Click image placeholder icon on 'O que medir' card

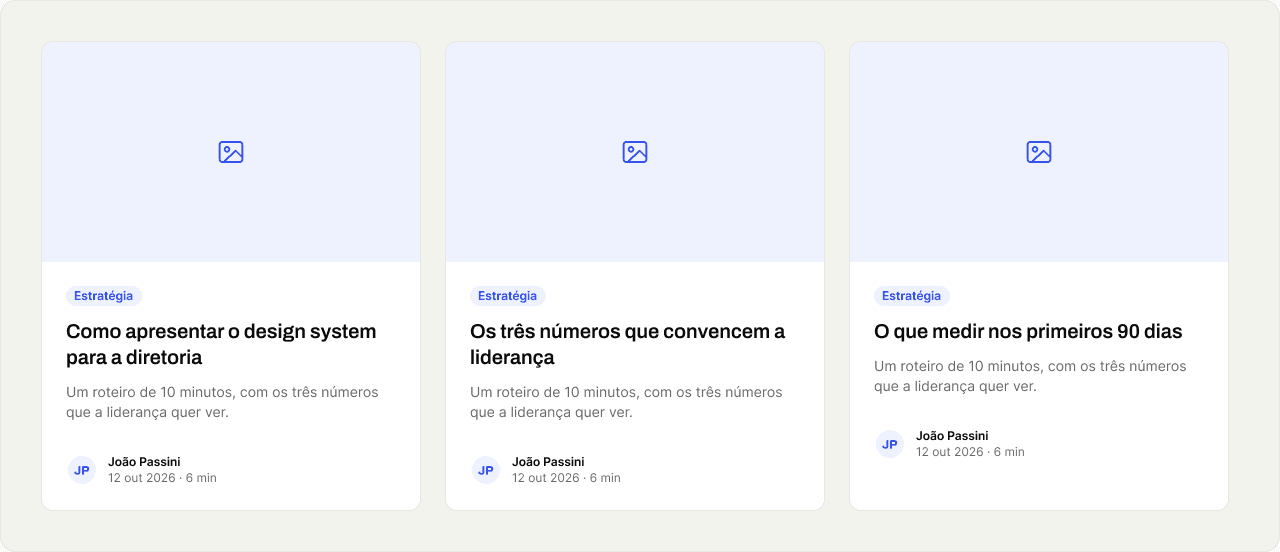pyautogui.click(x=1039, y=152)
